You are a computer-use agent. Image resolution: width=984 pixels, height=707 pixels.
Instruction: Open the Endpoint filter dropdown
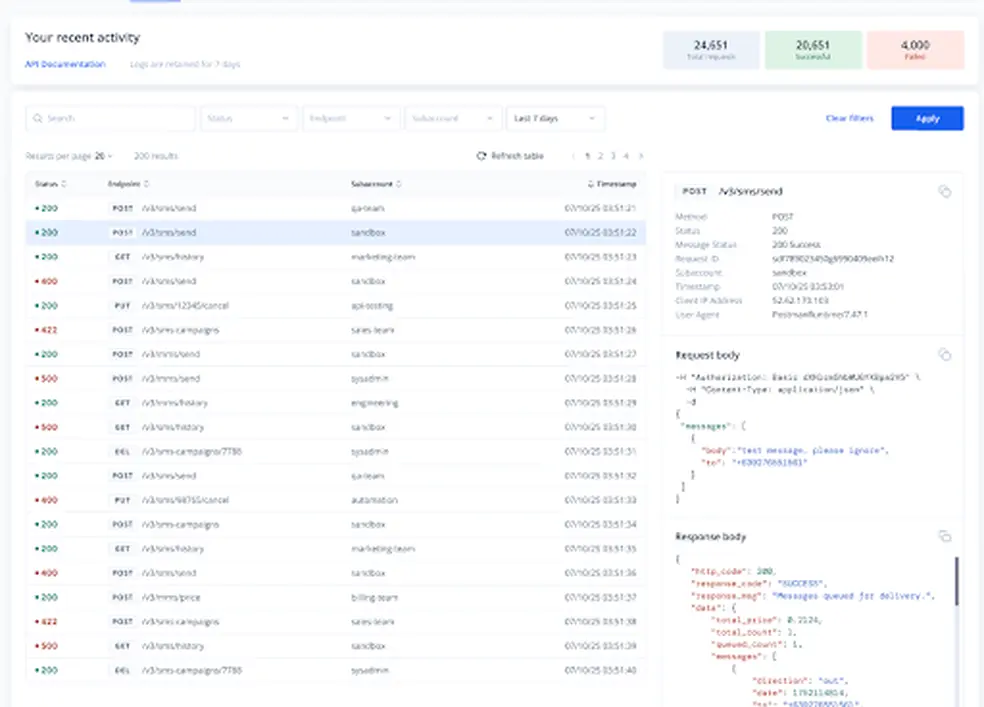click(x=351, y=119)
